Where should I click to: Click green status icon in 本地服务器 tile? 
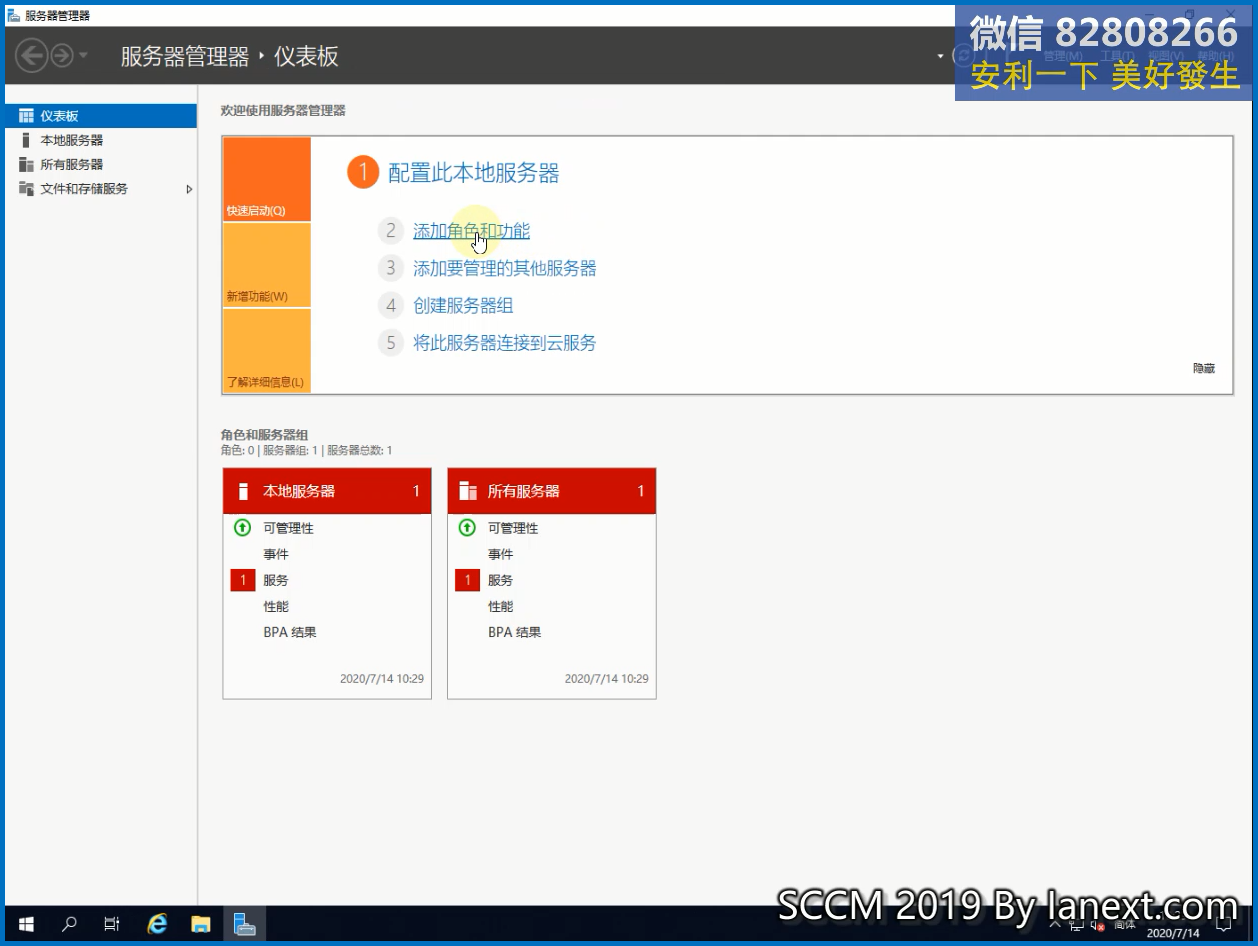click(242, 527)
